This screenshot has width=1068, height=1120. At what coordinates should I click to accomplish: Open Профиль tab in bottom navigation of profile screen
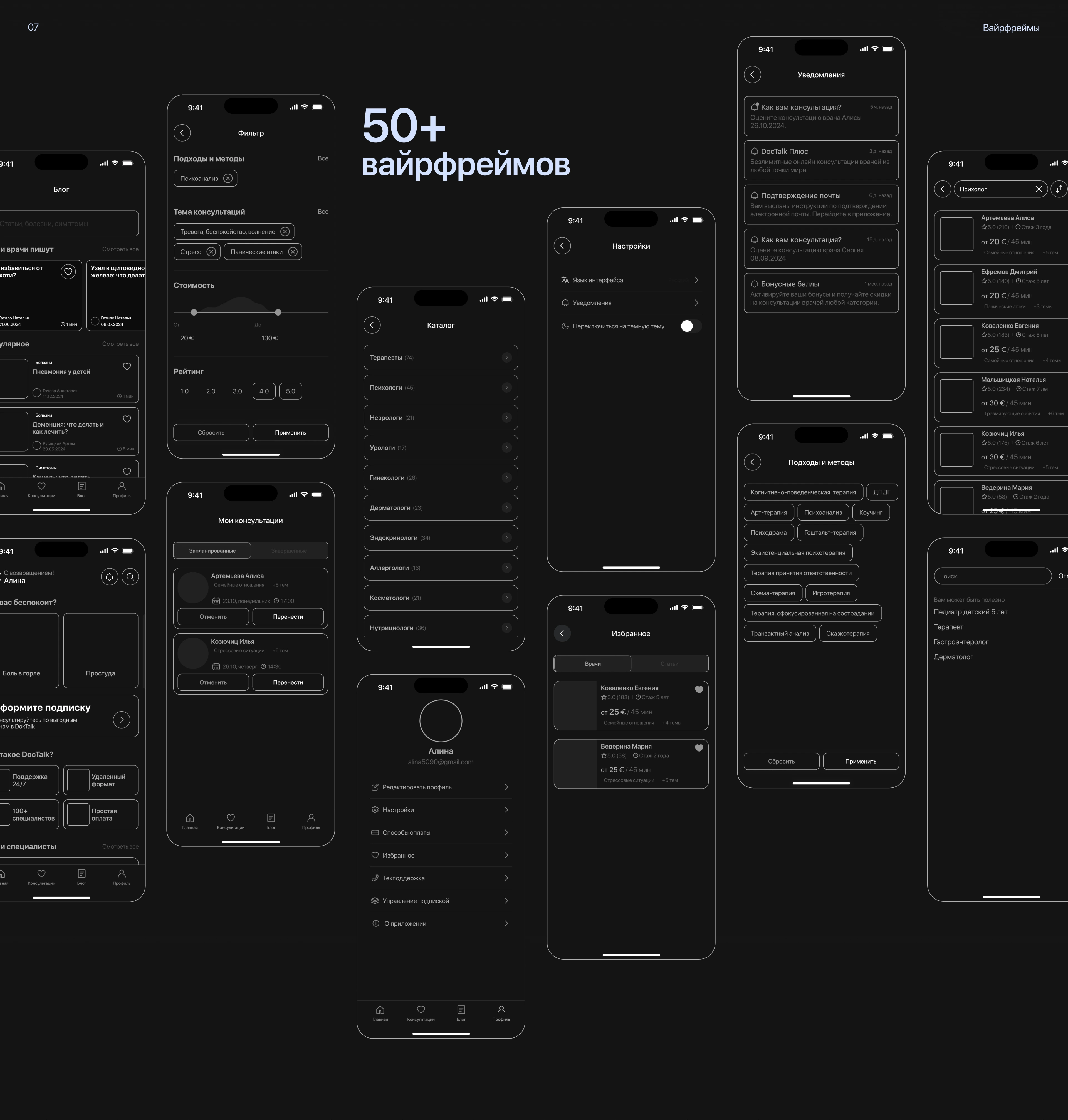click(501, 1012)
